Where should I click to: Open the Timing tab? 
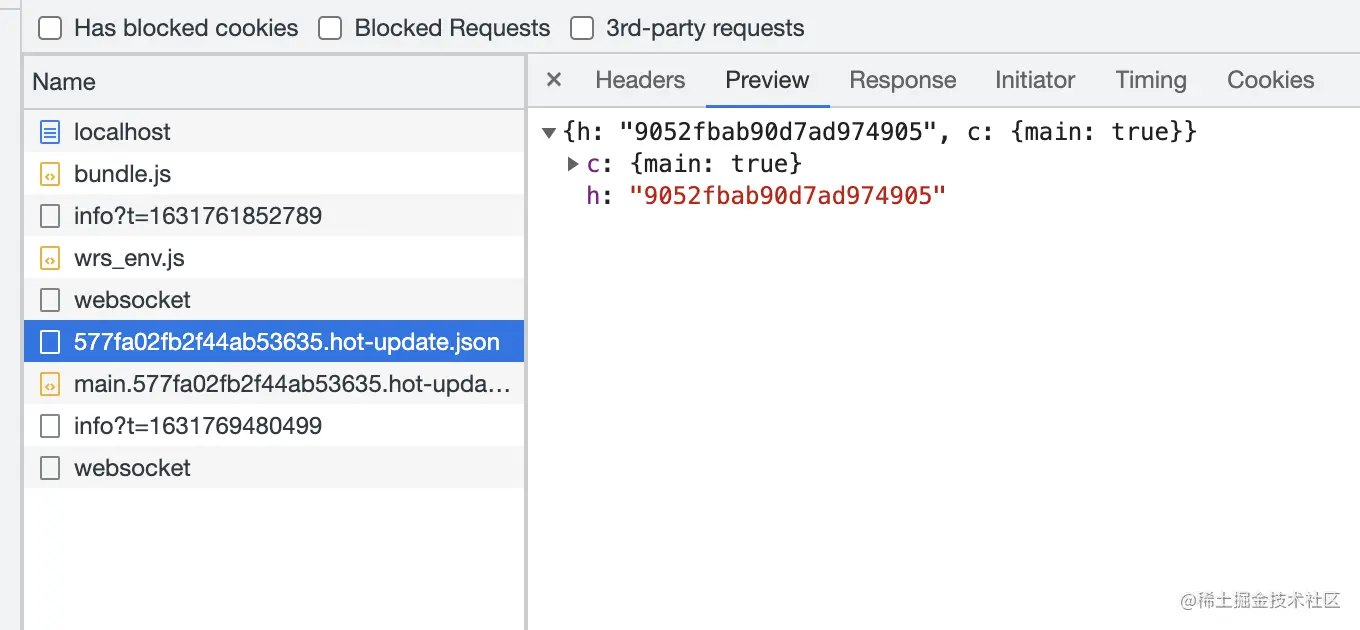pyautogui.click(x=1150, y=80)
